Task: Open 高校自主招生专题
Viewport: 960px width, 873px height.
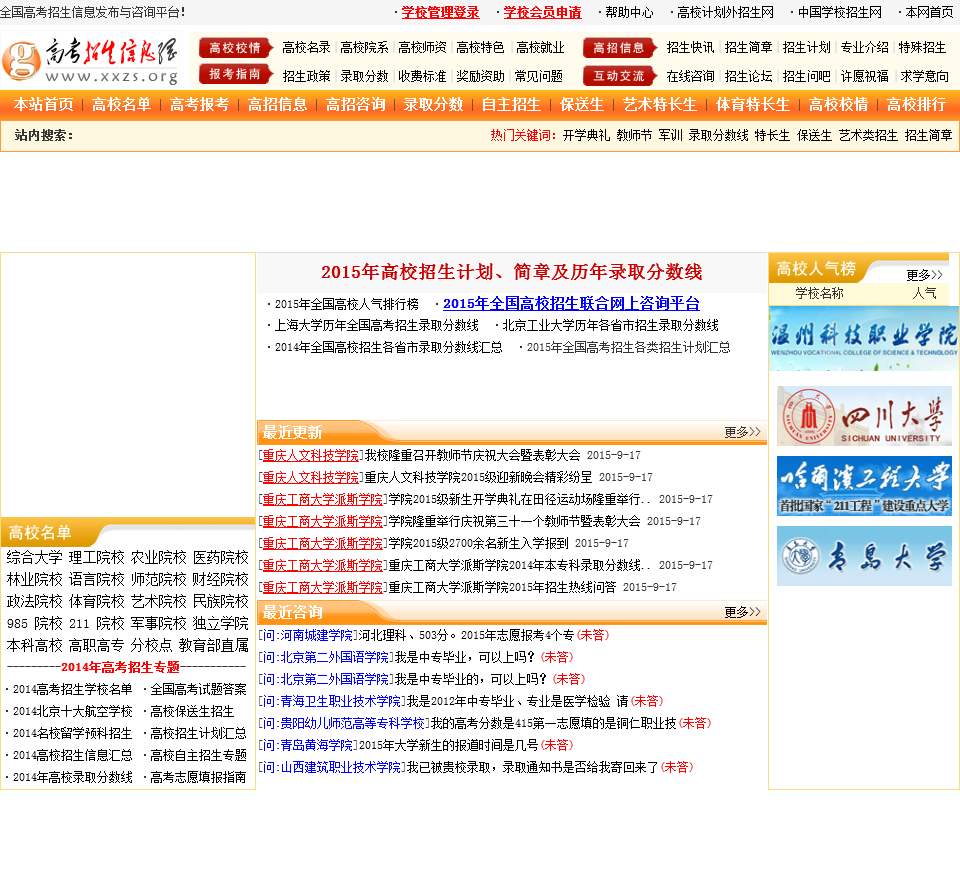Action: [x=198, y=756]
